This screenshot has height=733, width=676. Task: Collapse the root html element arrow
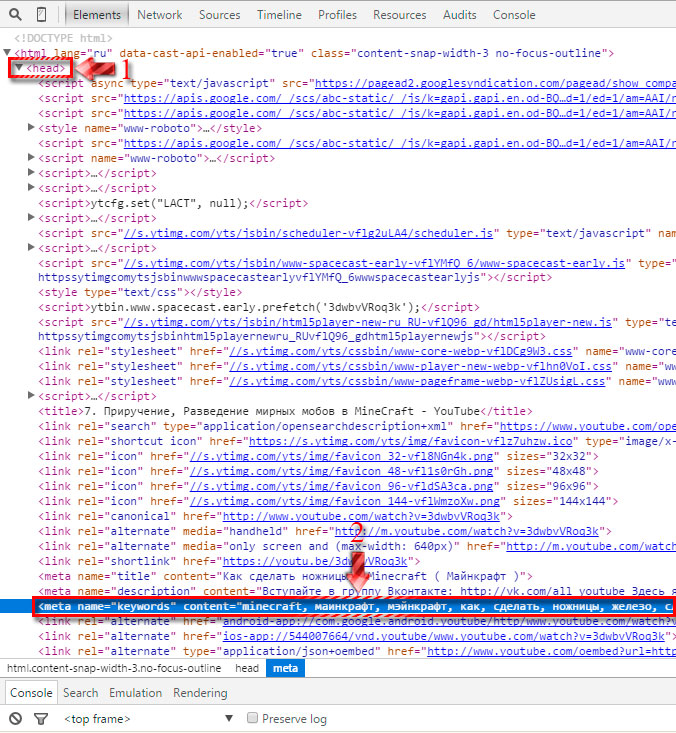click(x=8, y=52)
